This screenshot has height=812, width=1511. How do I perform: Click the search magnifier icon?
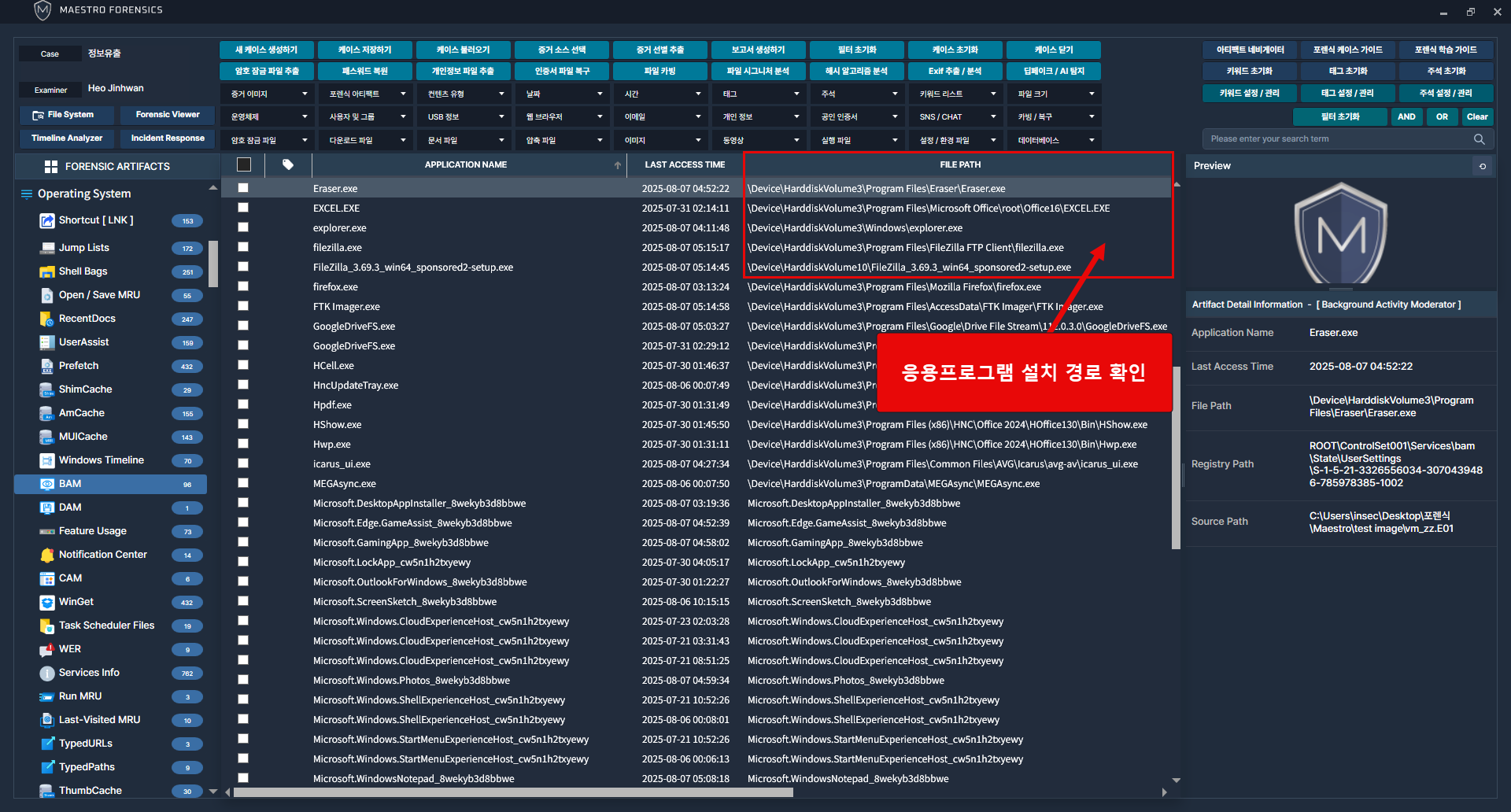click(1479, 139)
